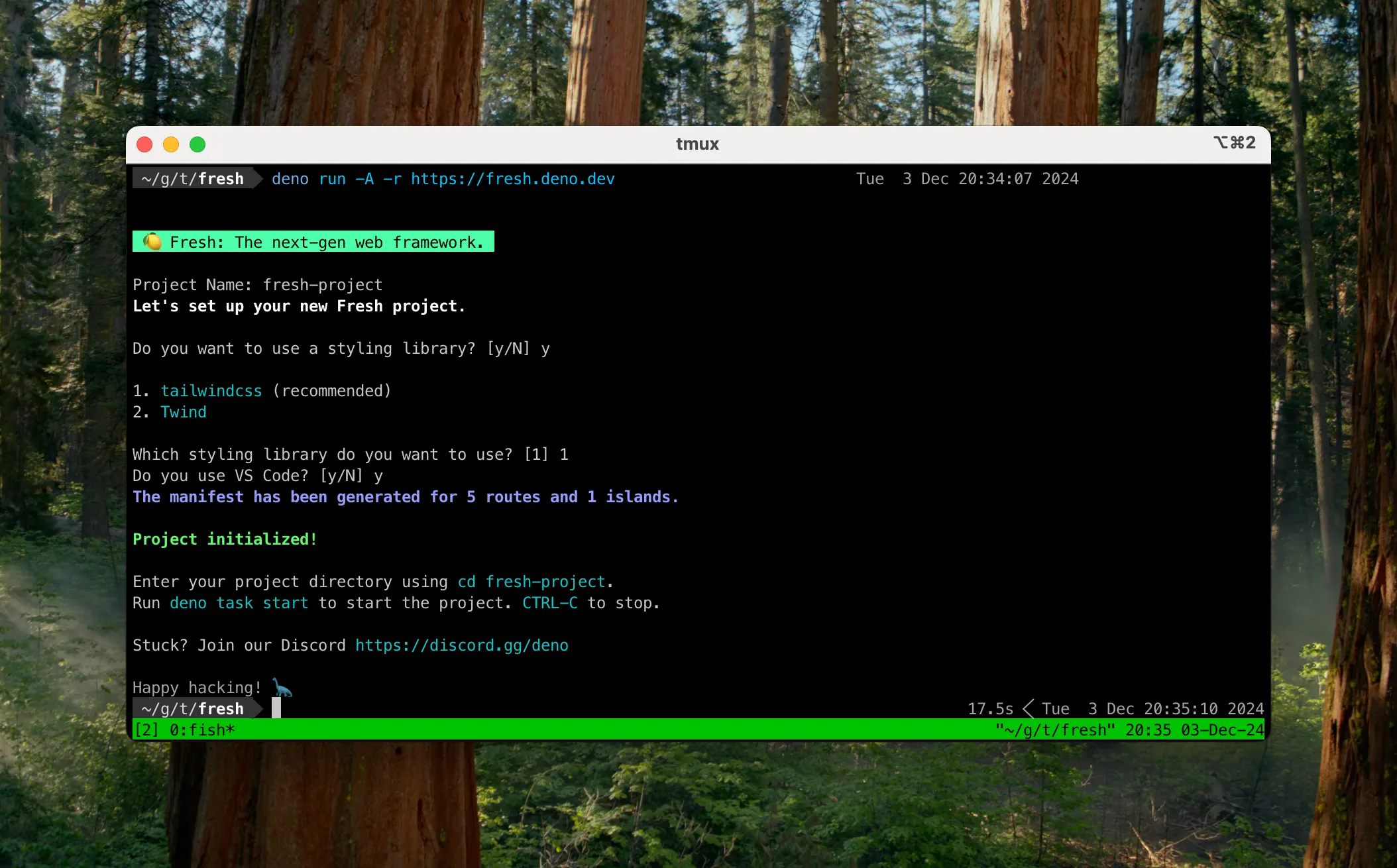Click the ⌥⌘2 shortcut indicator in the title bar

point(1234,142)
